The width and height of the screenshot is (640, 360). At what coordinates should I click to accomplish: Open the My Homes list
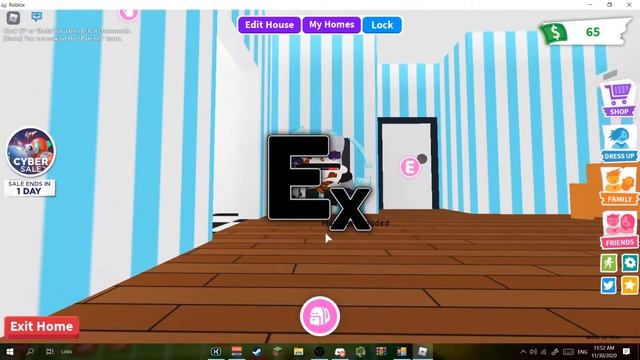[331, 25]
